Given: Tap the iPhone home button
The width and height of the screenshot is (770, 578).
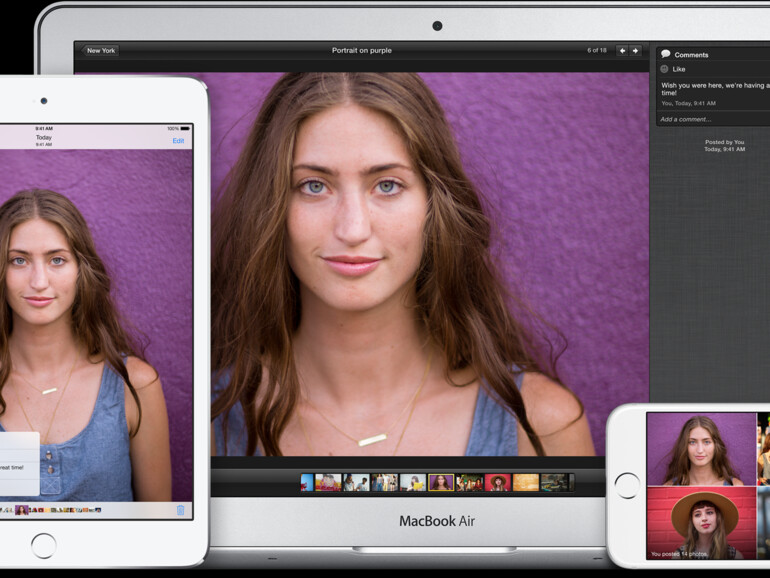Looking at the screenshot, I should 627,486.
